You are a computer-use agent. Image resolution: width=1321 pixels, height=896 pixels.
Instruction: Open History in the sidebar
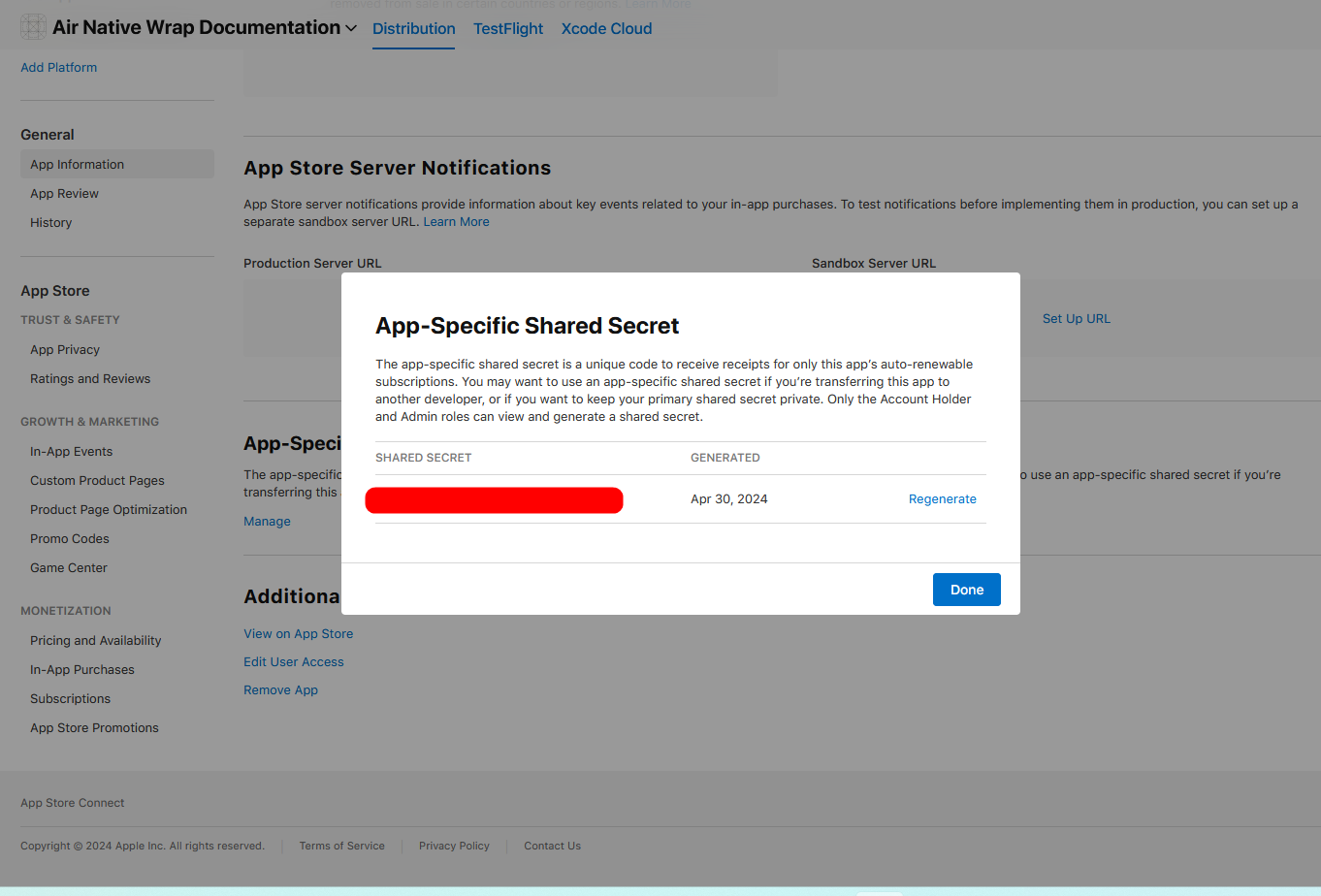click(x=50, y=222)
